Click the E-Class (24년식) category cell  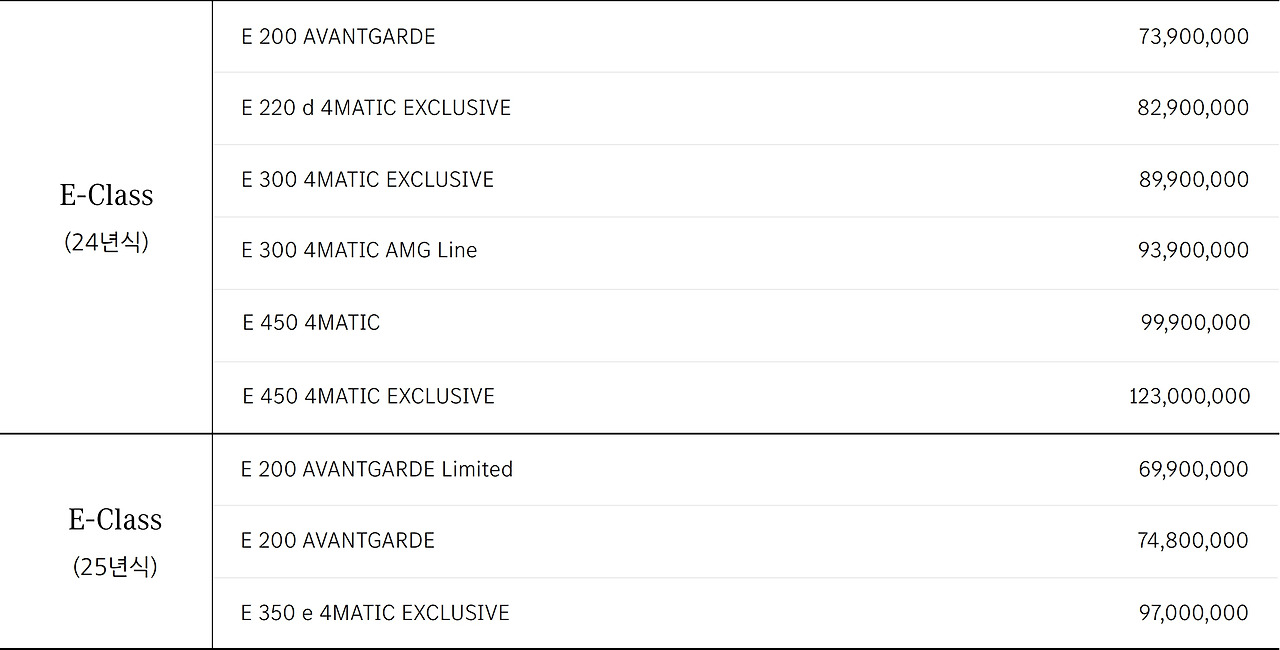tap(106, 217)
